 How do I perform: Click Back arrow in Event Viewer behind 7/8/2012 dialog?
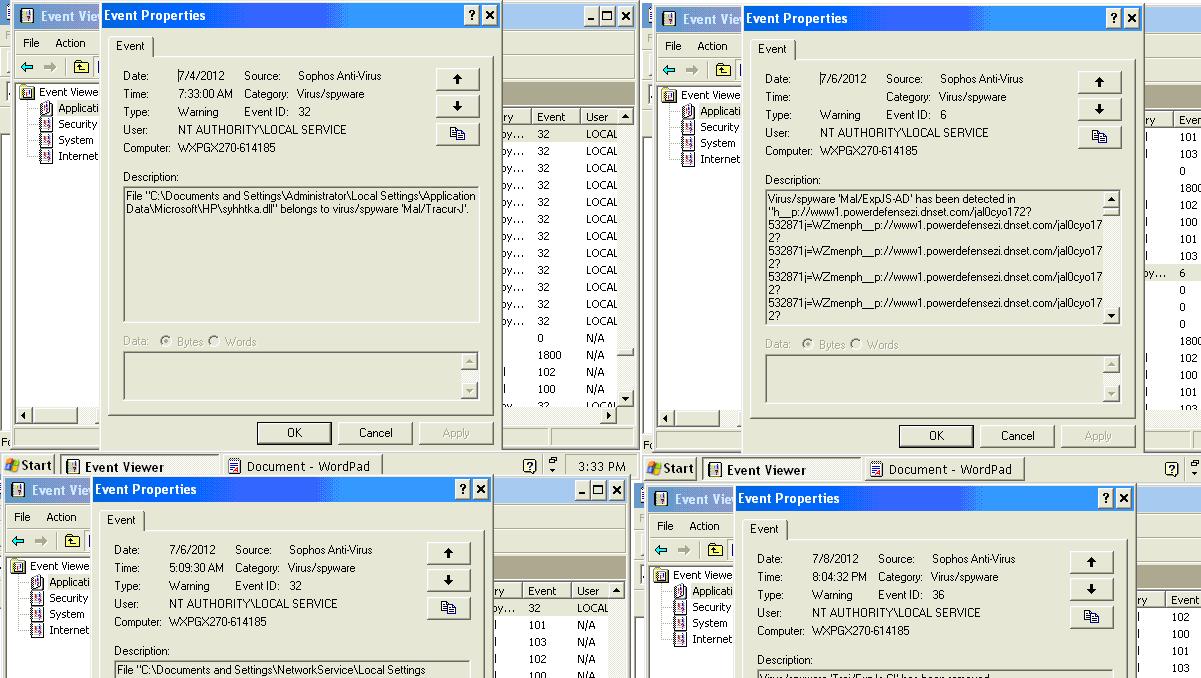click(x=661, y=550)
